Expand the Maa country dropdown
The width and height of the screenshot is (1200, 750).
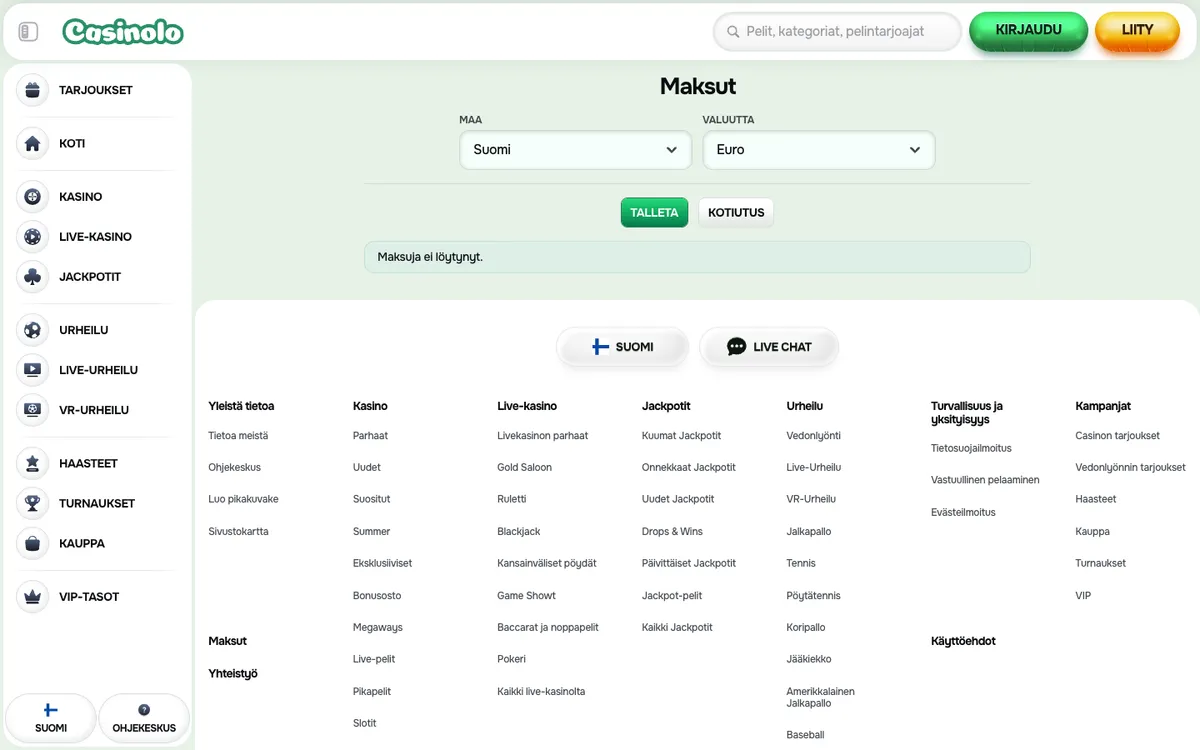pos(575,150)
